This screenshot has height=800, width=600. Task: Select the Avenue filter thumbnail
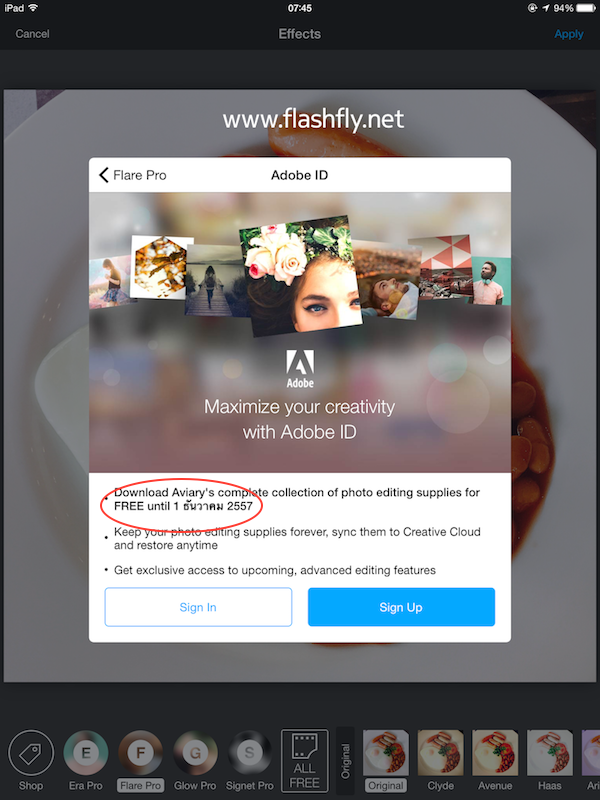(495, 753)
